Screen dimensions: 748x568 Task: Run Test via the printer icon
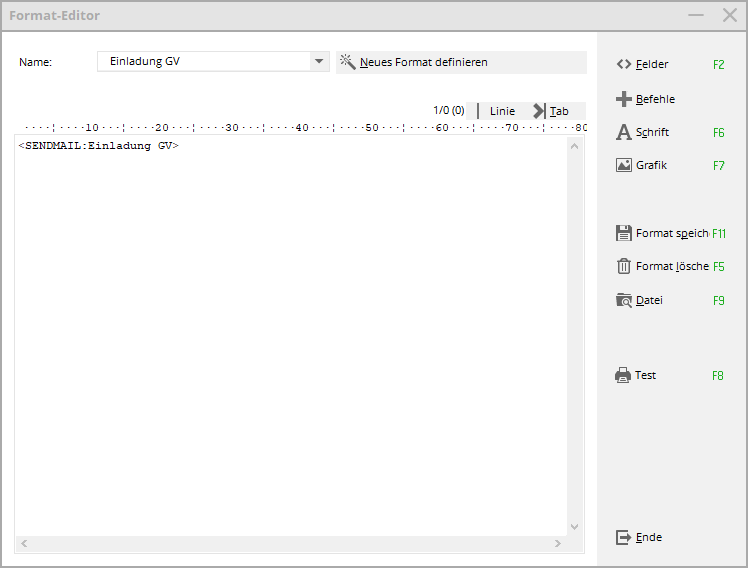(x=623, y=375)
